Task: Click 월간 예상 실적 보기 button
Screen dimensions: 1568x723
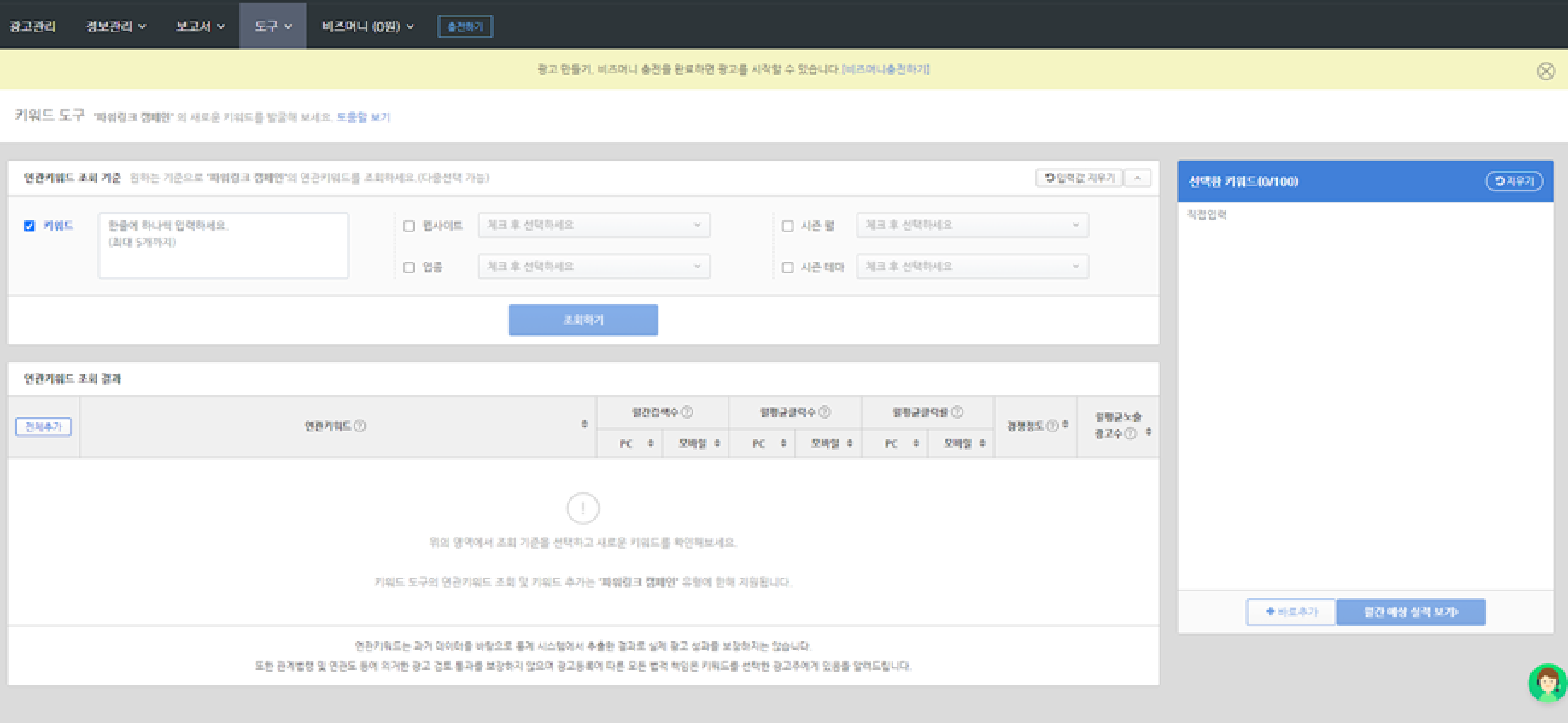Action: click(x=1411, y=612)
